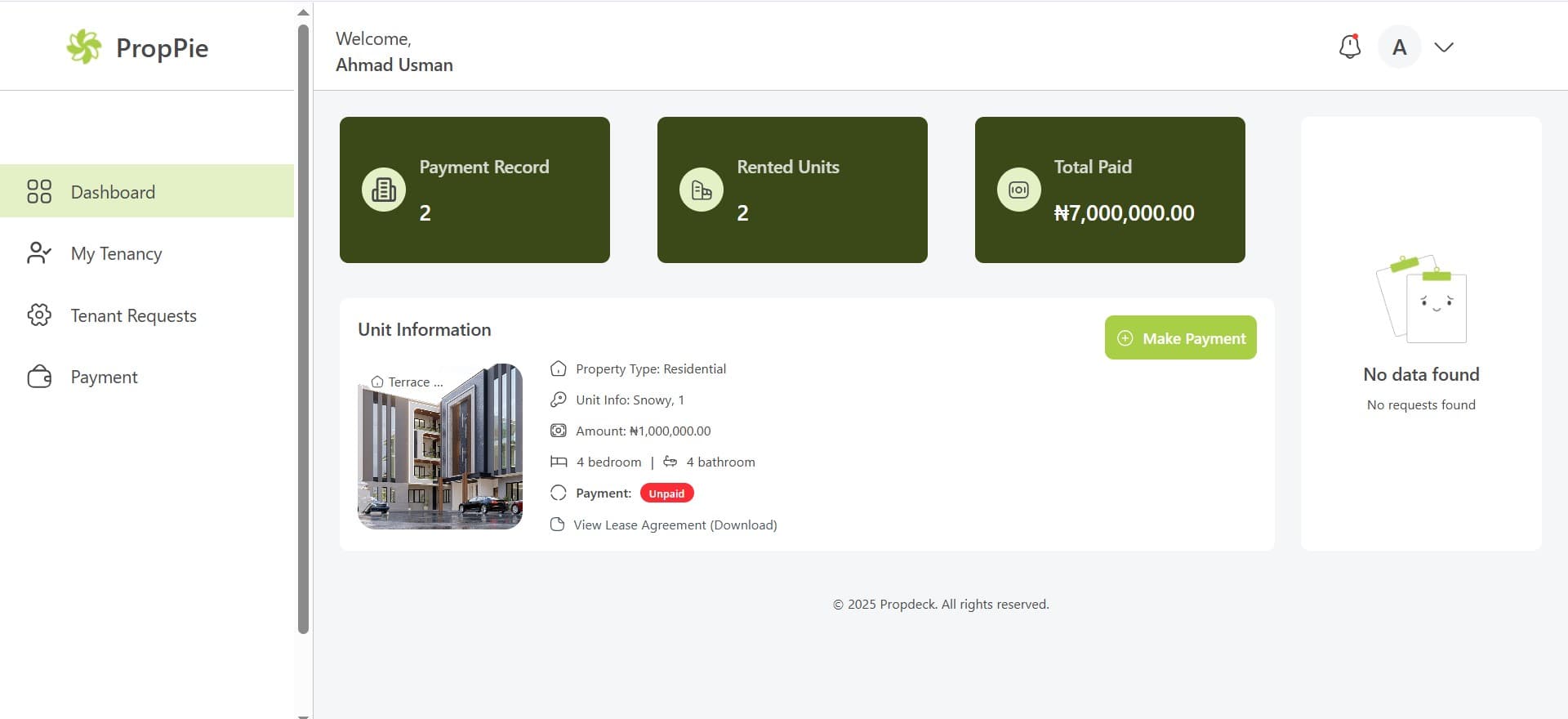Click the Property Type house icon
Viewport: 1568px width, 719px height.
tap(559, 368)
